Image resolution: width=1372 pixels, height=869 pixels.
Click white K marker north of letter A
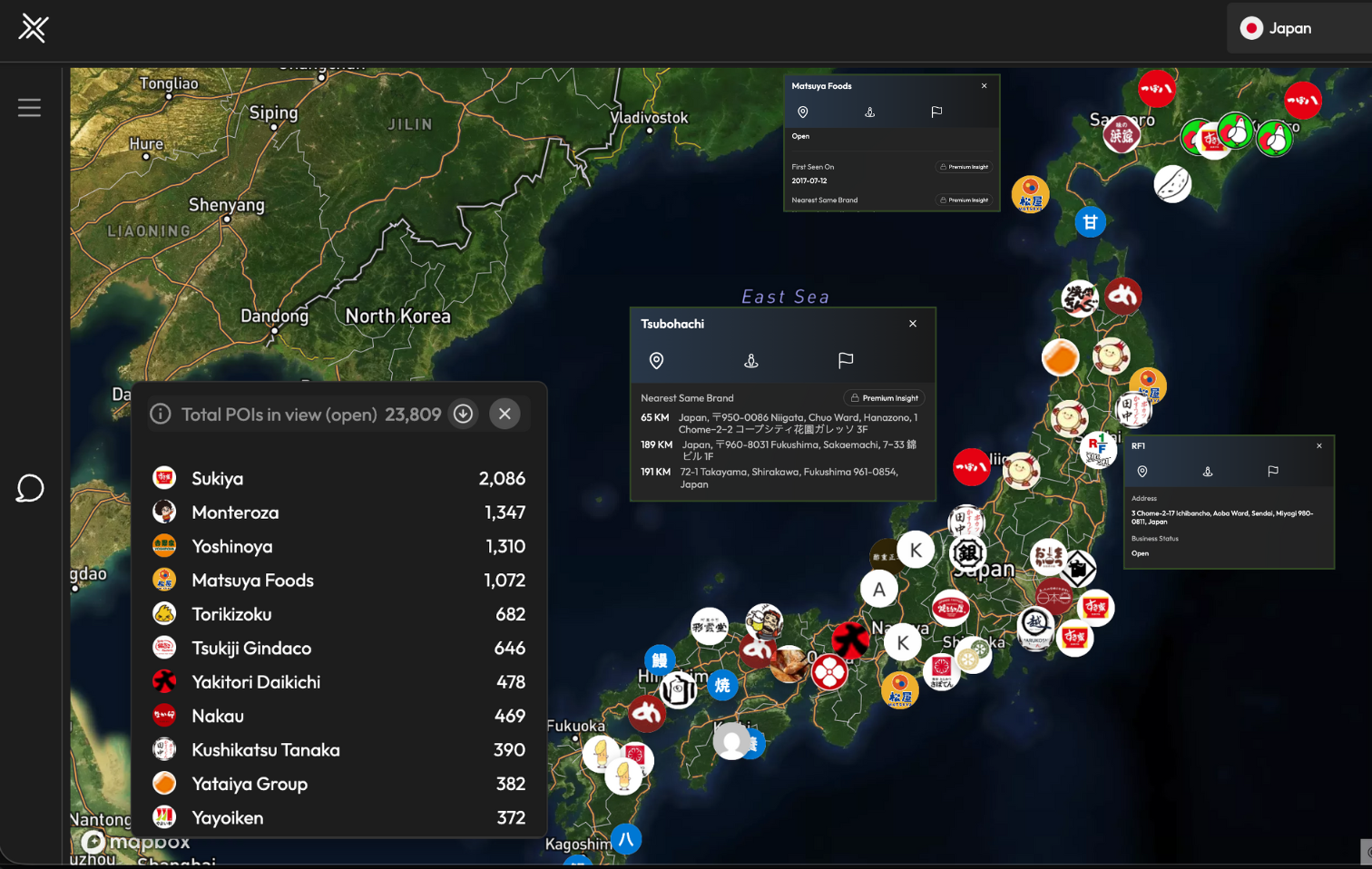point(916,550)
